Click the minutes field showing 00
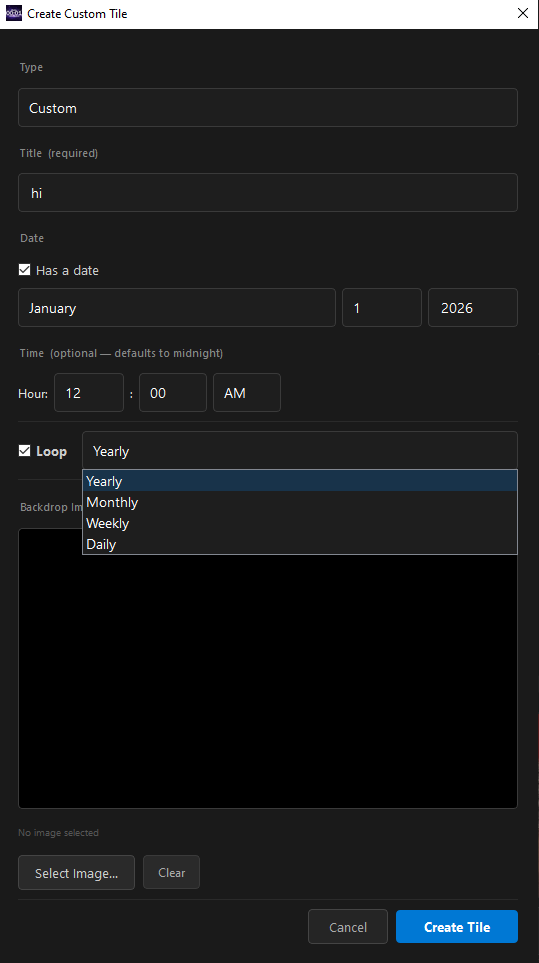This screenshot has width=539, height=963. pyautogui.click(x=173, y=392)
